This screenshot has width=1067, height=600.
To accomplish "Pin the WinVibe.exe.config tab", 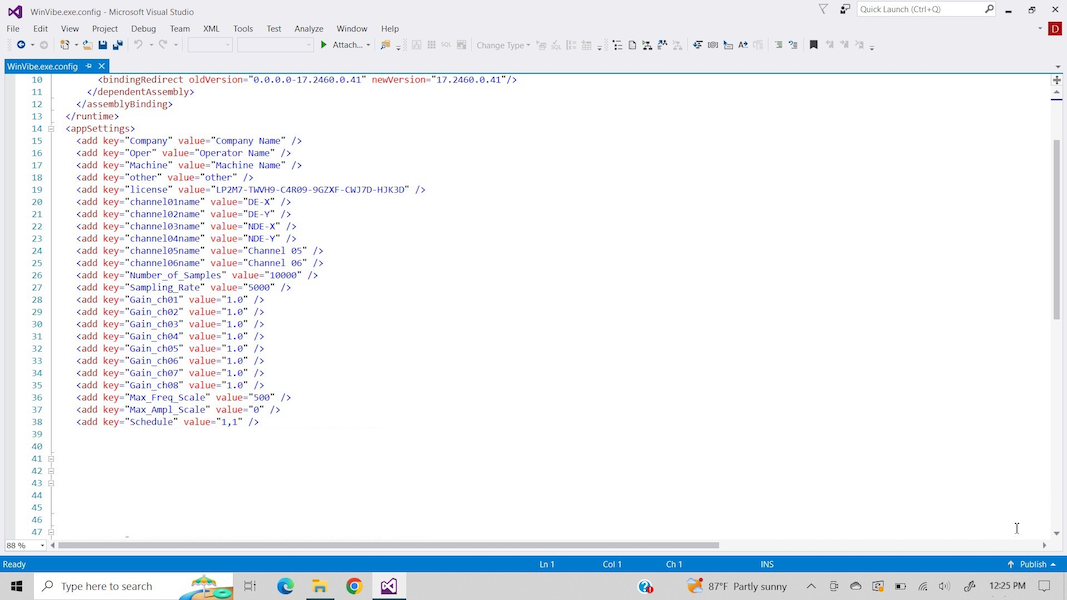I will pyautogui.click(x=88, y=66).
